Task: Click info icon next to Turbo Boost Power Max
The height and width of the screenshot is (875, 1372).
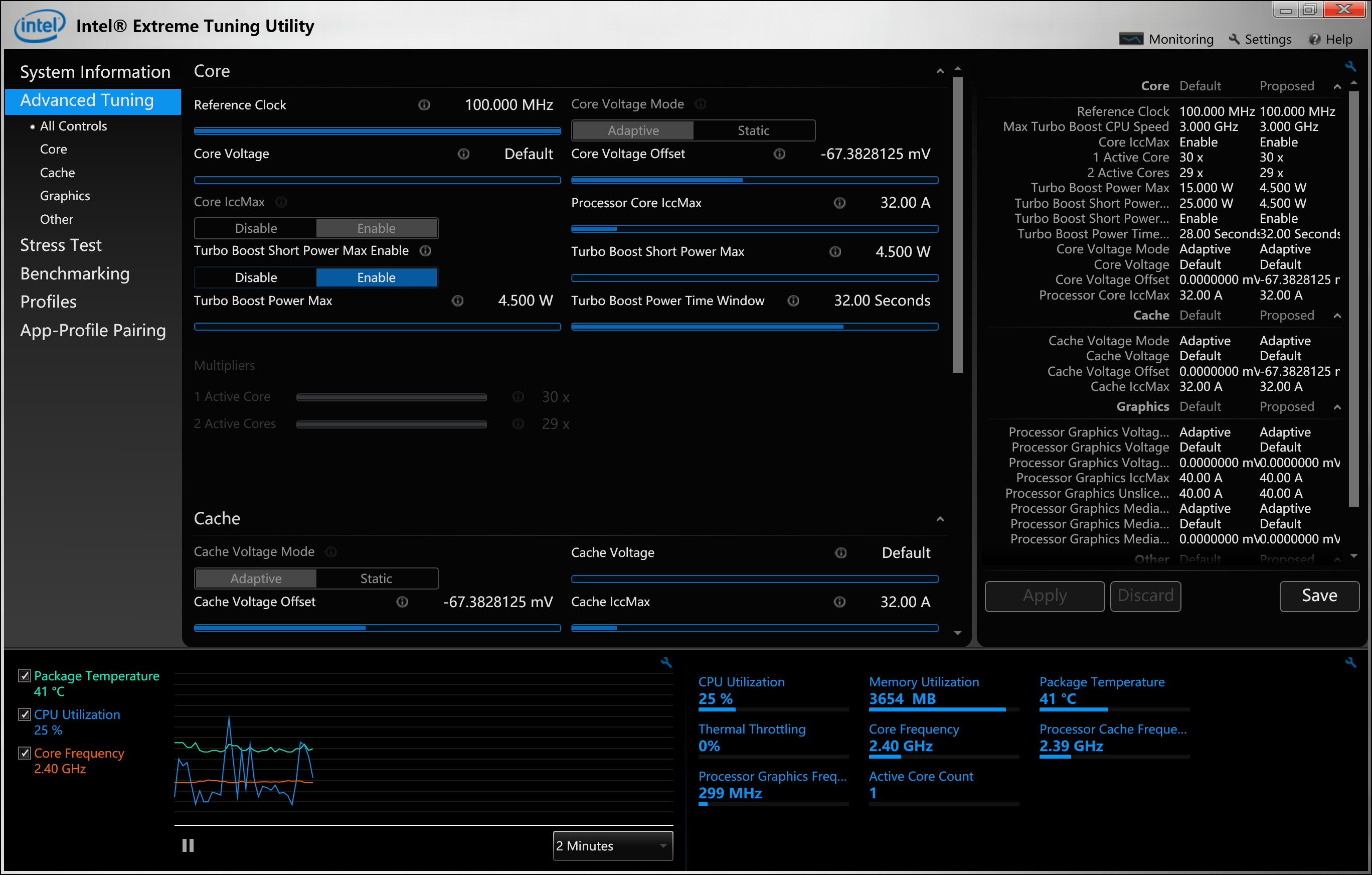Action: pyautogui.click(x=457, y=301)
